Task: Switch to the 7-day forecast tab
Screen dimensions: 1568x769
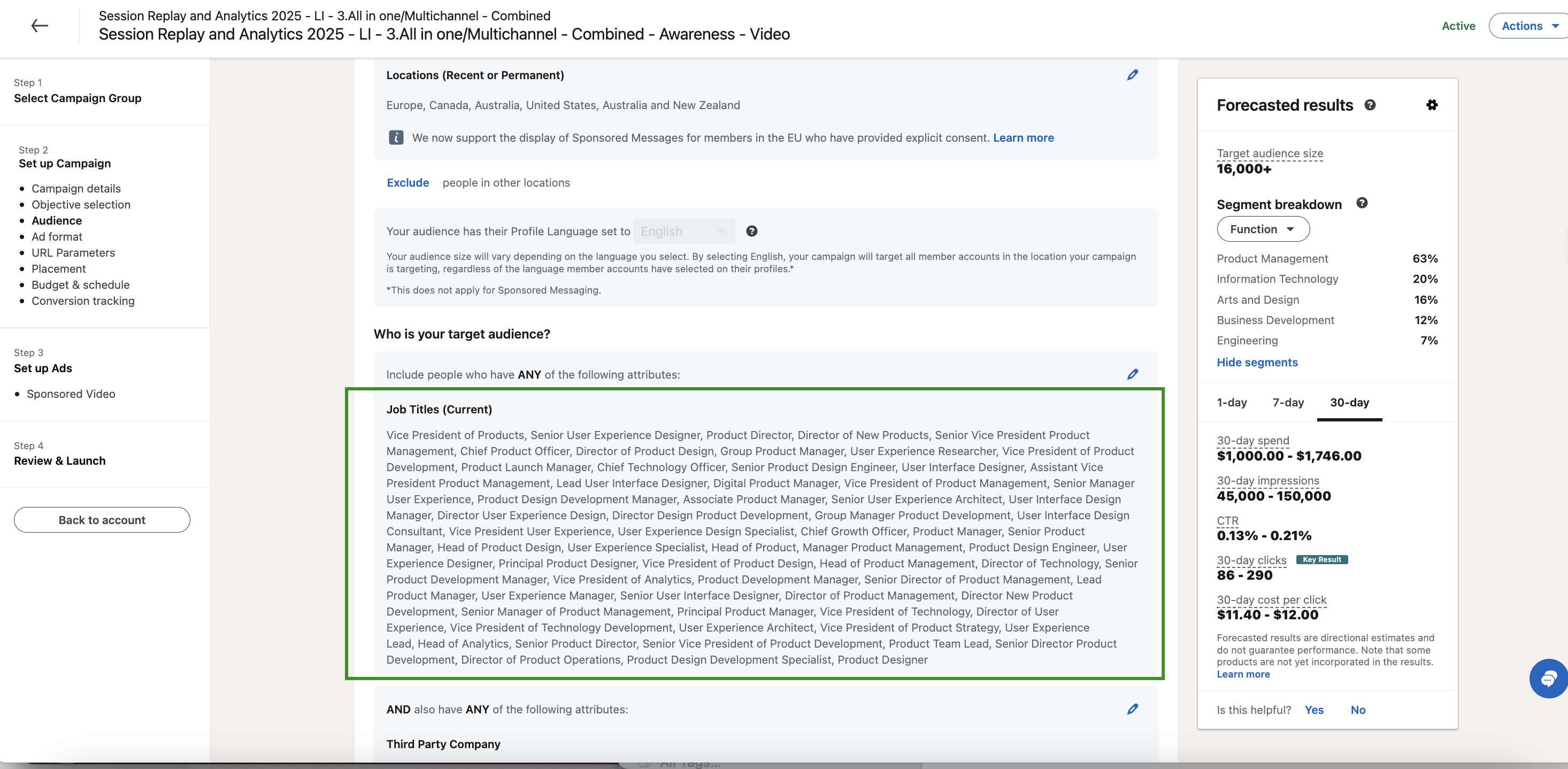Action: pos(1288,403)
